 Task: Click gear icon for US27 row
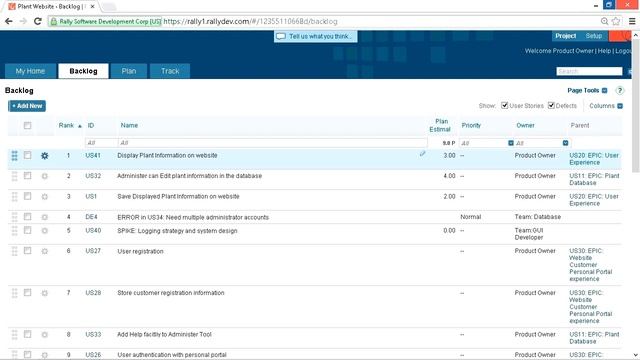click(x=44, y=251)
